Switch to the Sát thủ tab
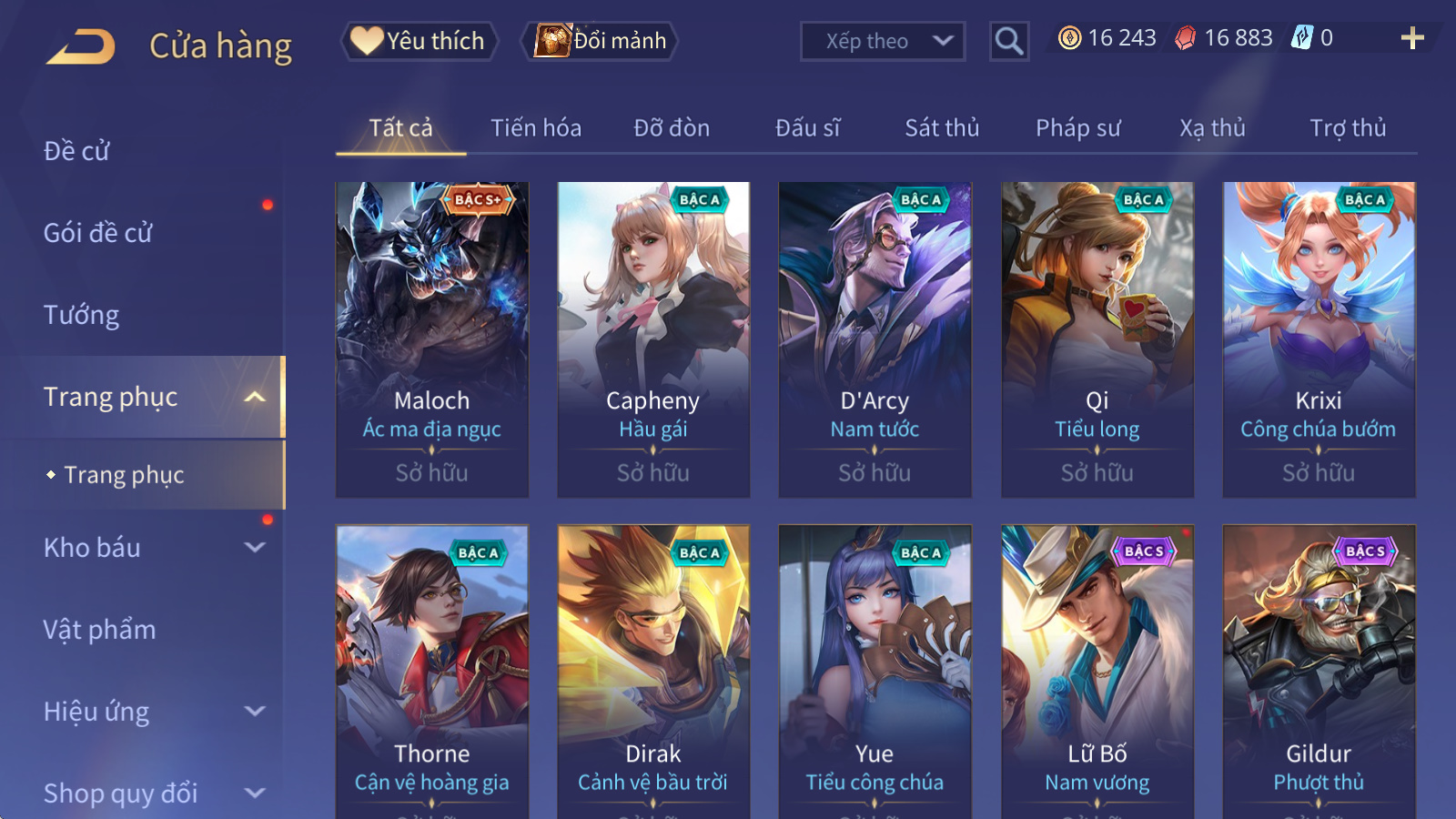 coord(942,128)
